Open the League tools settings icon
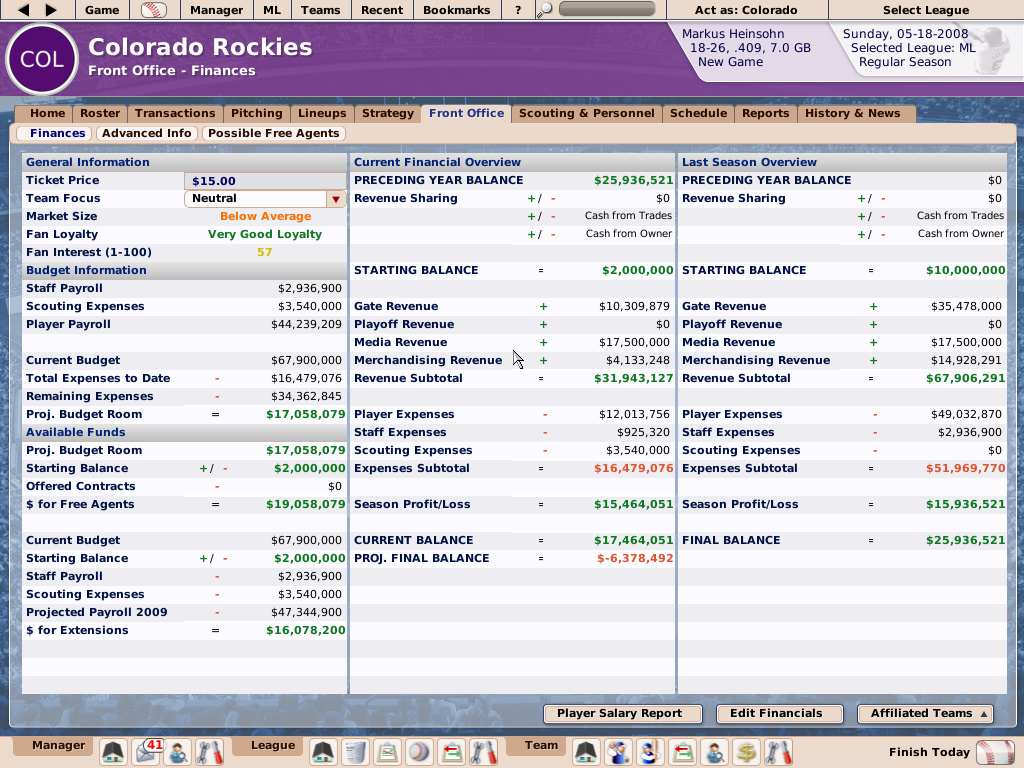The height and width of the screenshot is (768, 1024). 484,752
